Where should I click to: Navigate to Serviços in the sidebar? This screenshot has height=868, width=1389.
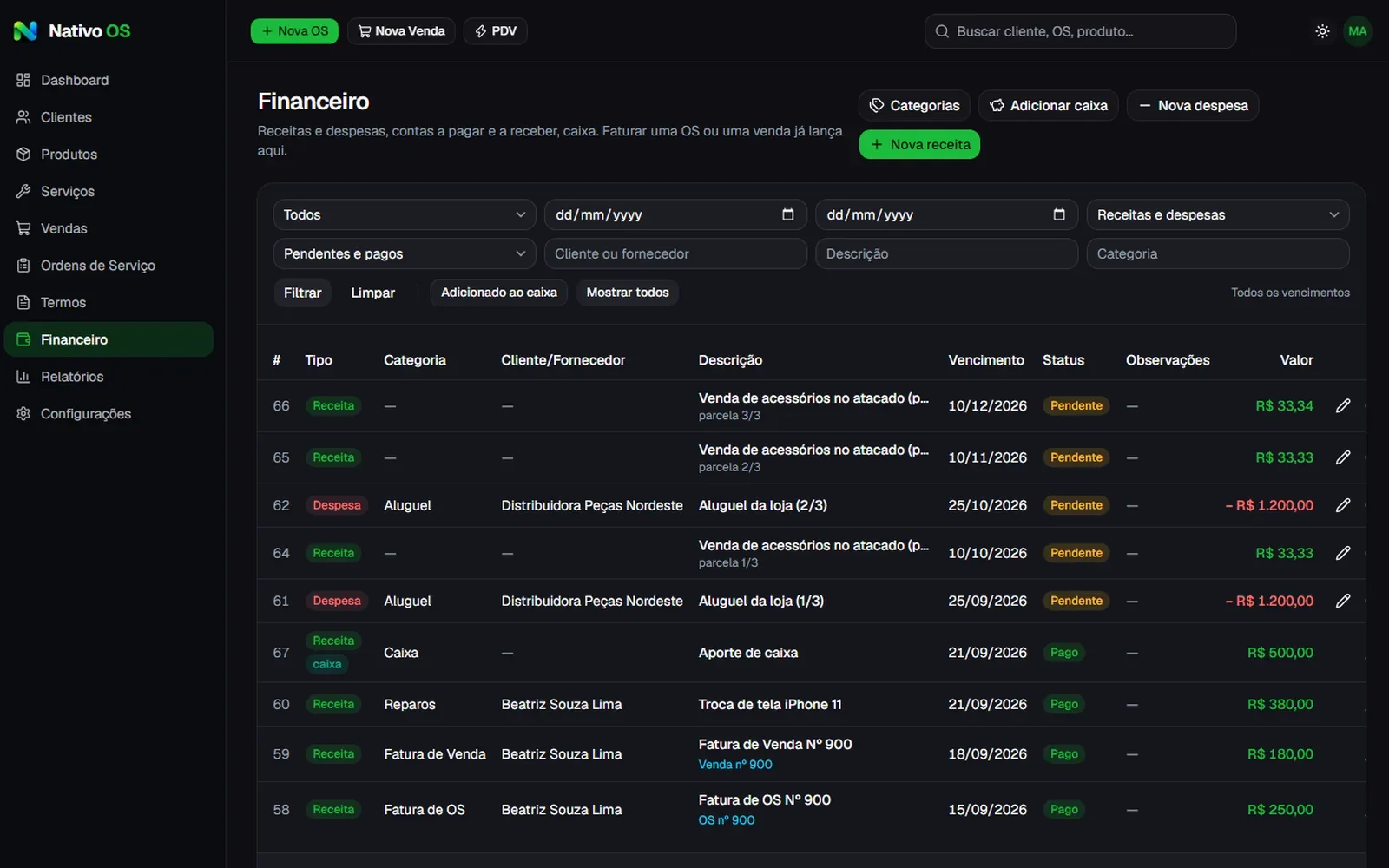coord(109,191)
